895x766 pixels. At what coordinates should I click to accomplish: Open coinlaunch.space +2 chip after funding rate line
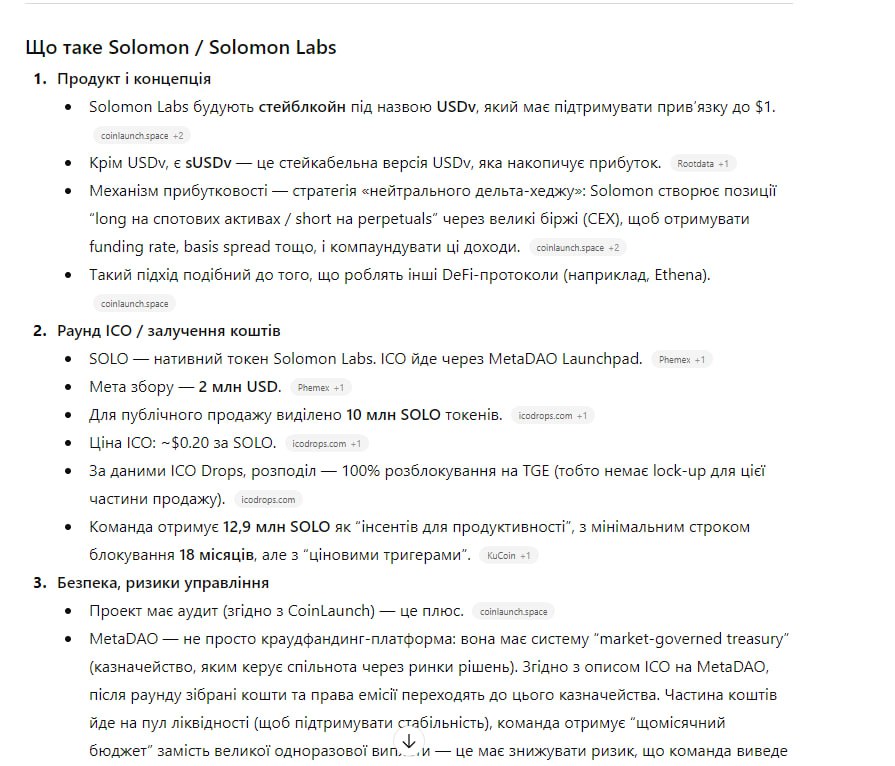(578, 248)
